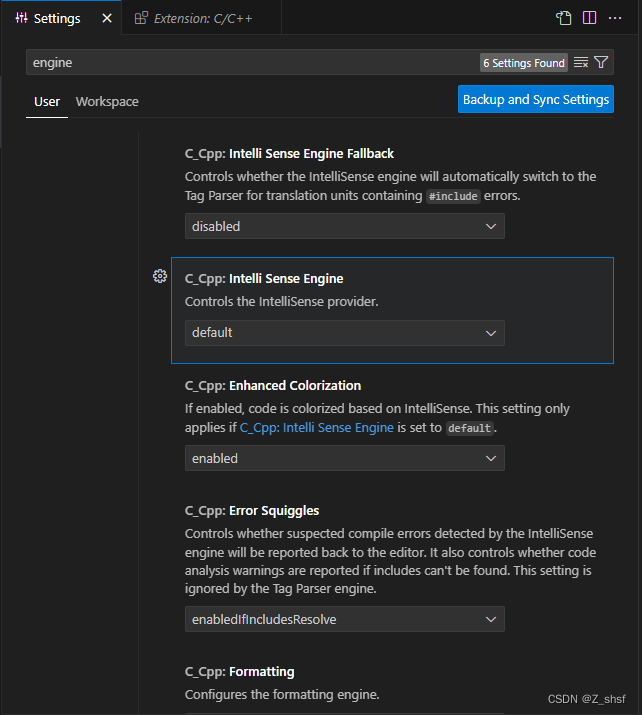This screenshot has width=642, height=715.
Task: Select the Workspace settings scope tab
Action: pos(107,102)
